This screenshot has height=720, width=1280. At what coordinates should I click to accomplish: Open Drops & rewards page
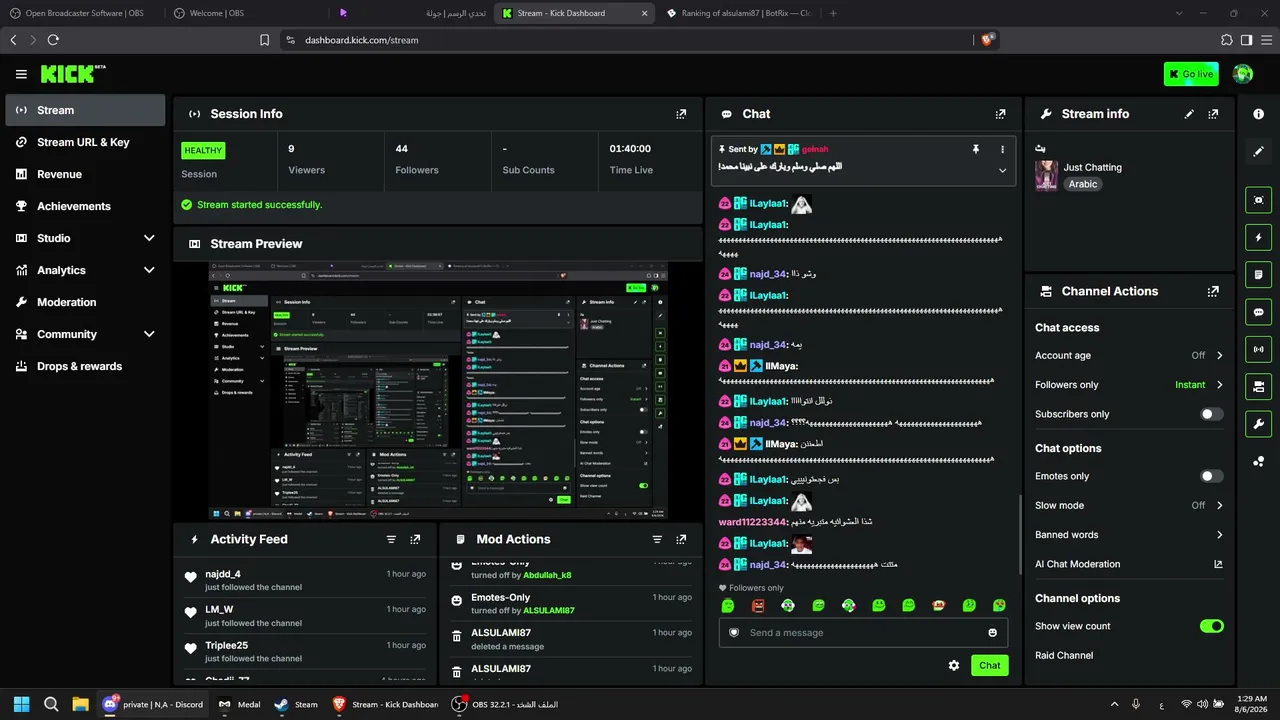pyautogui.click(x=85, y=366)
